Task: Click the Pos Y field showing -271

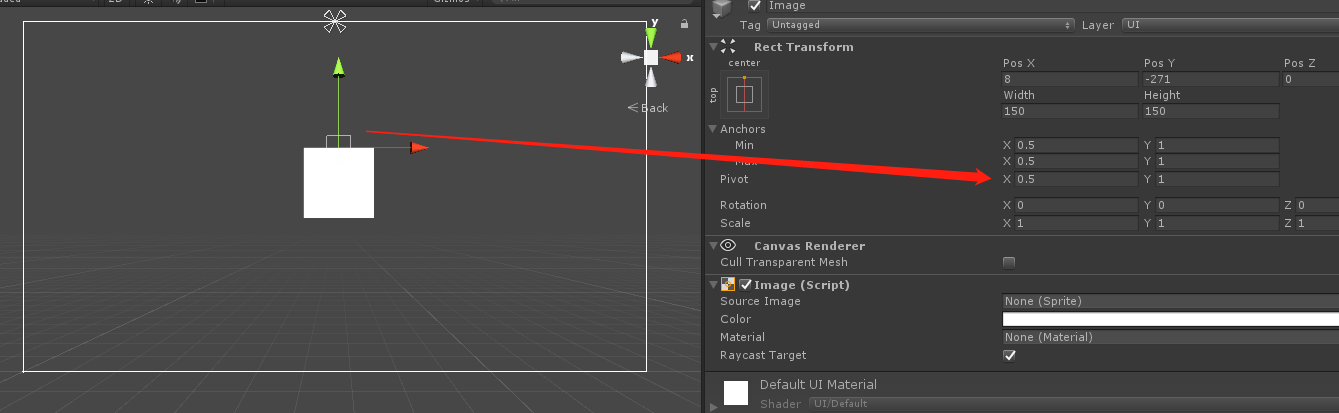Action: [1211, 79]
